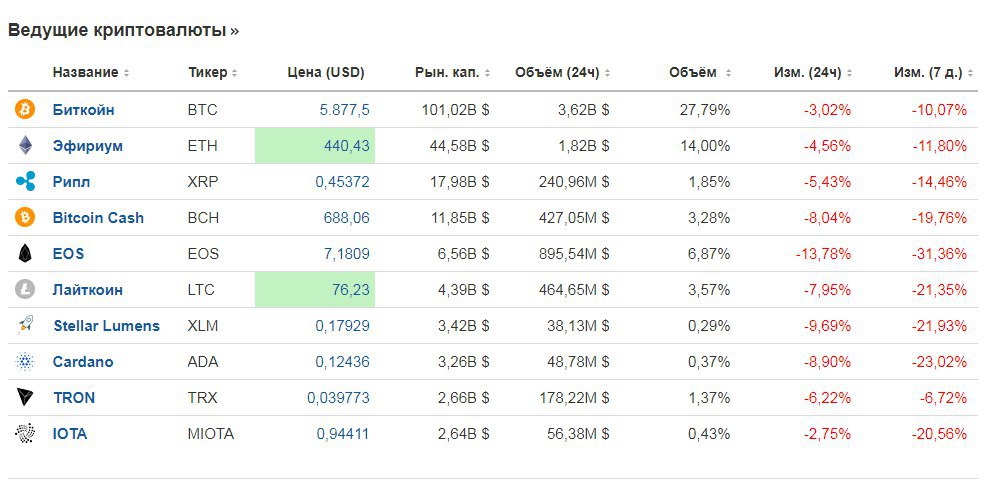Sort by Объём percentage column
This screenshot has width=990, height=479.
pos(700,73)
